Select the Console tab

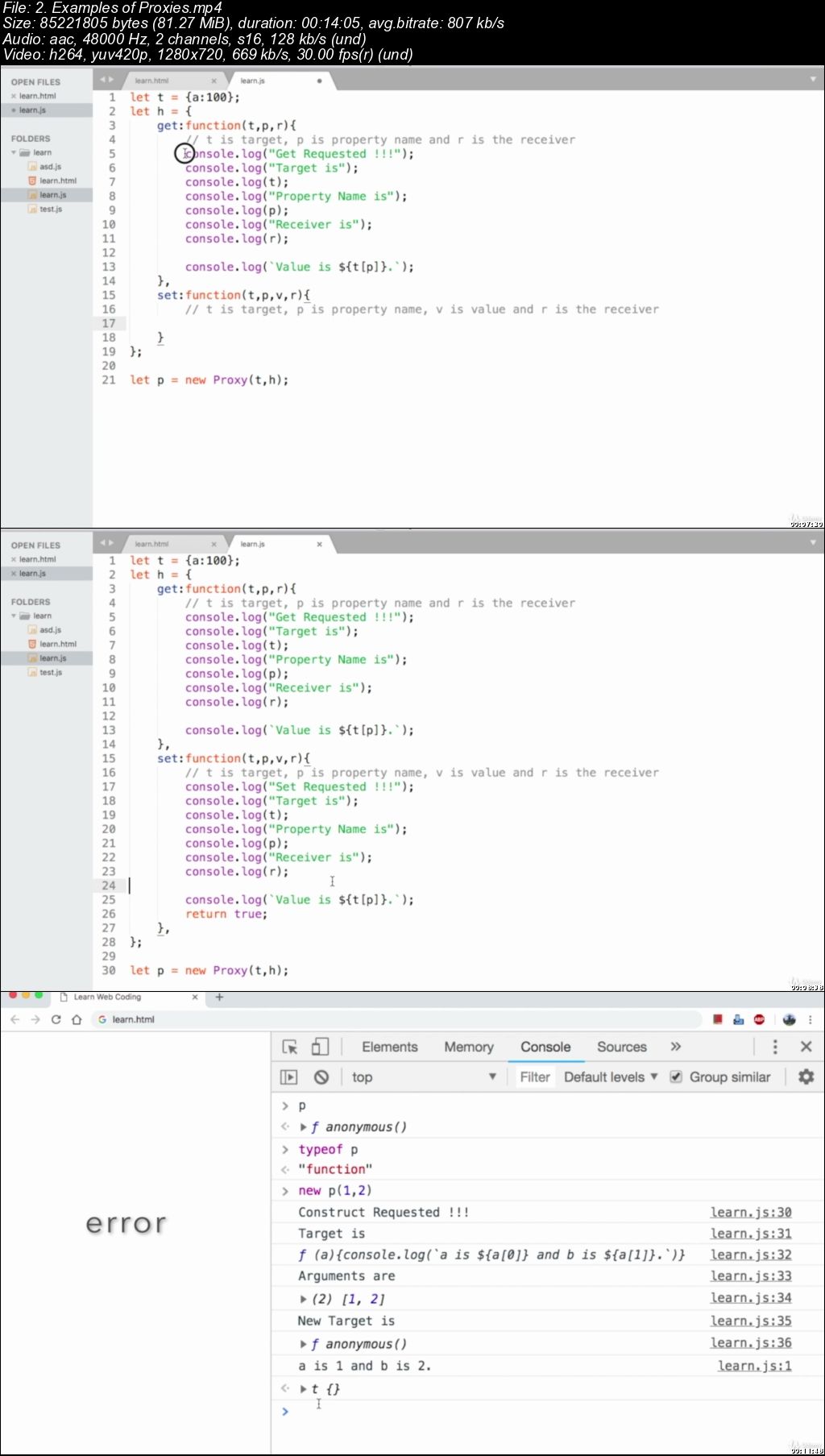pyautogui.click(x=545, y=1047)
